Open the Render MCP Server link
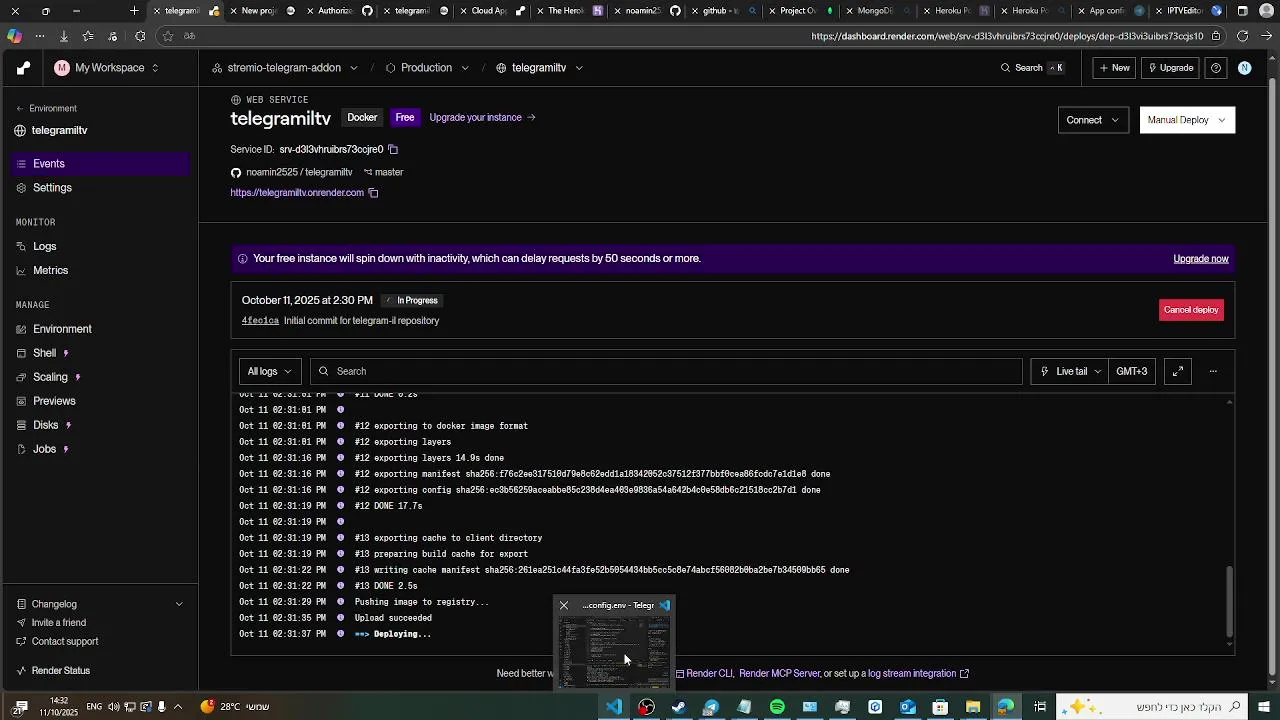Viewport: 1280px width, 720px height. coord(779,674)
